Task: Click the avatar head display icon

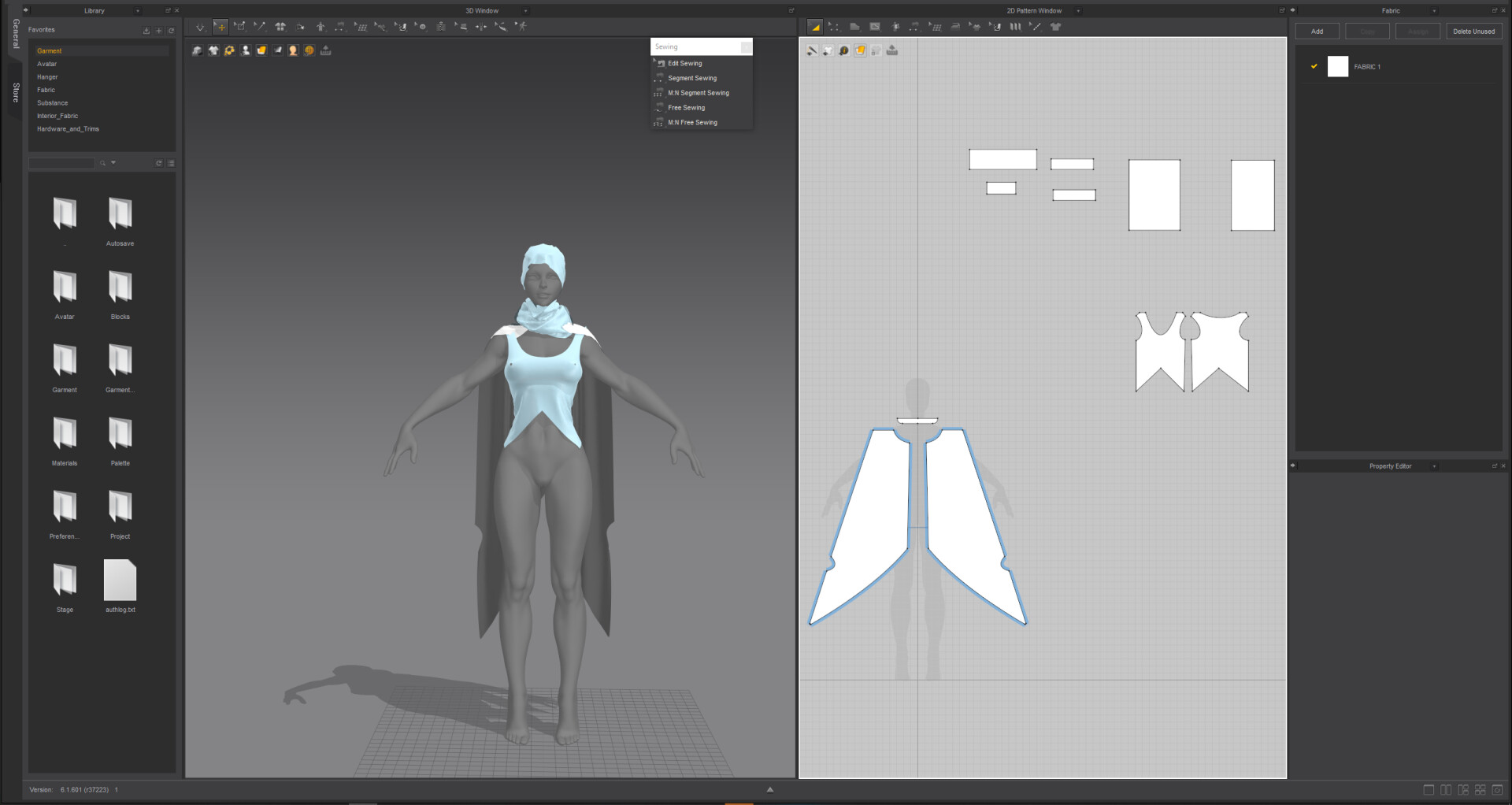Action: pyautogui.click(x=293, y=50)
